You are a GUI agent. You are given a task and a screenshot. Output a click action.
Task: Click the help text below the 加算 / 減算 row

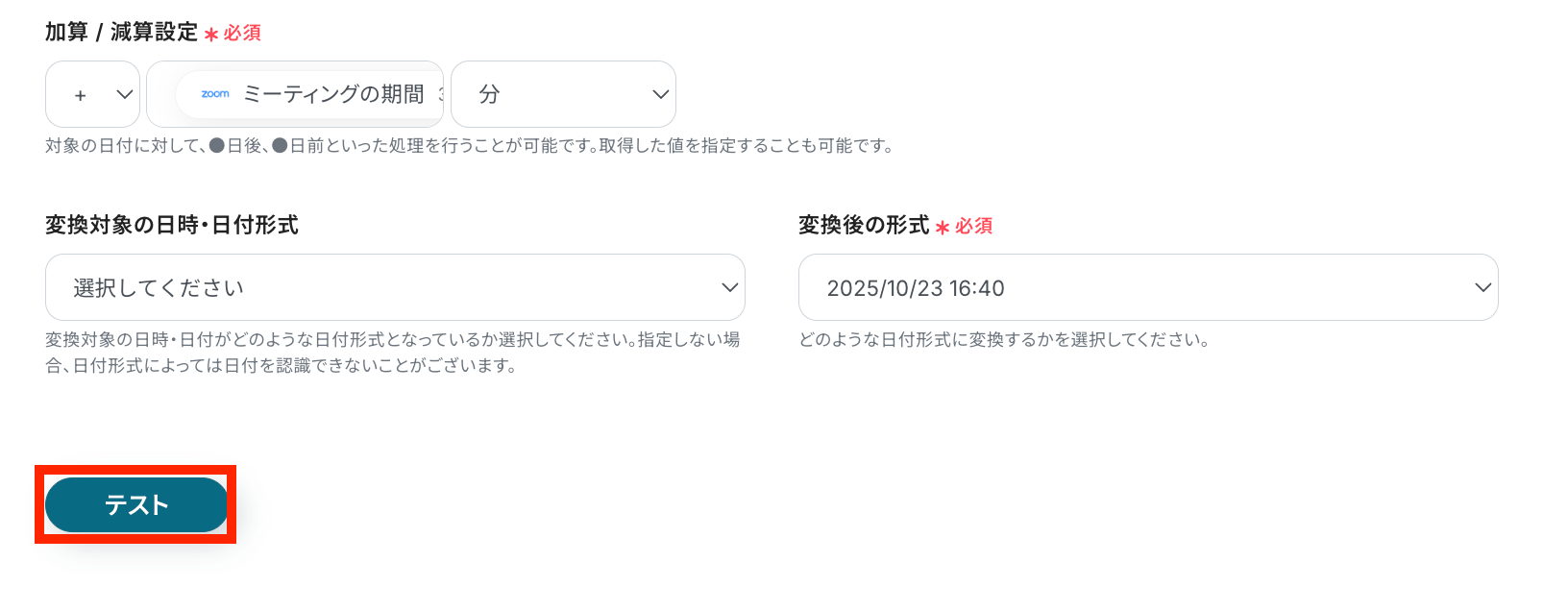tap(470, 146)
